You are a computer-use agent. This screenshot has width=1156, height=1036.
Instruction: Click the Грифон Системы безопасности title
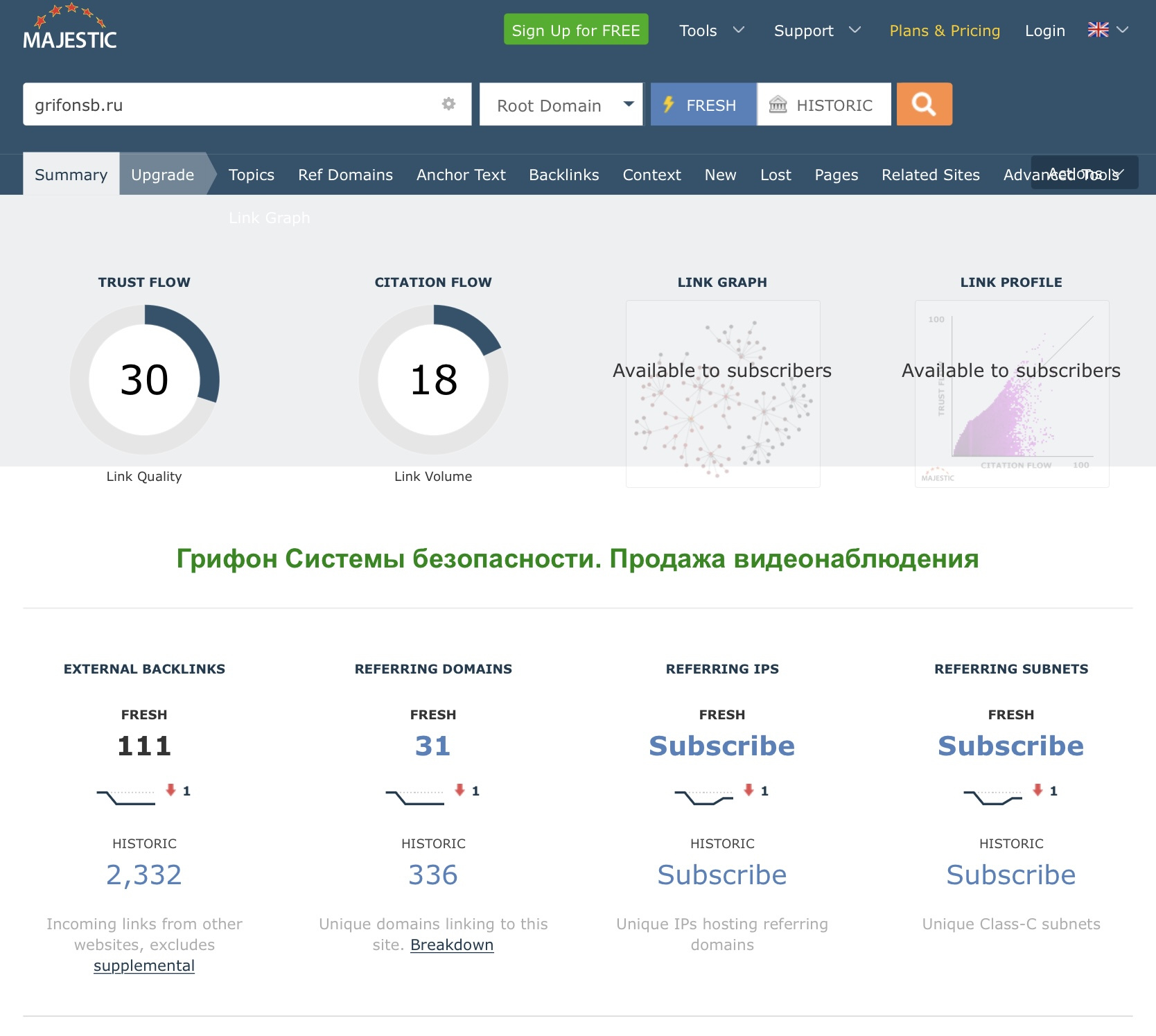click(577, 559)
